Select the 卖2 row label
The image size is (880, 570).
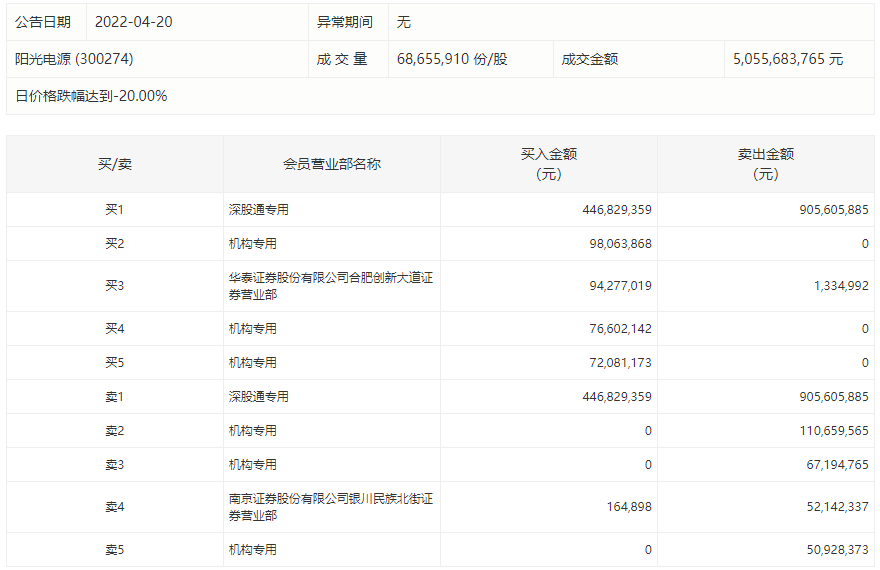coord(114,430)
